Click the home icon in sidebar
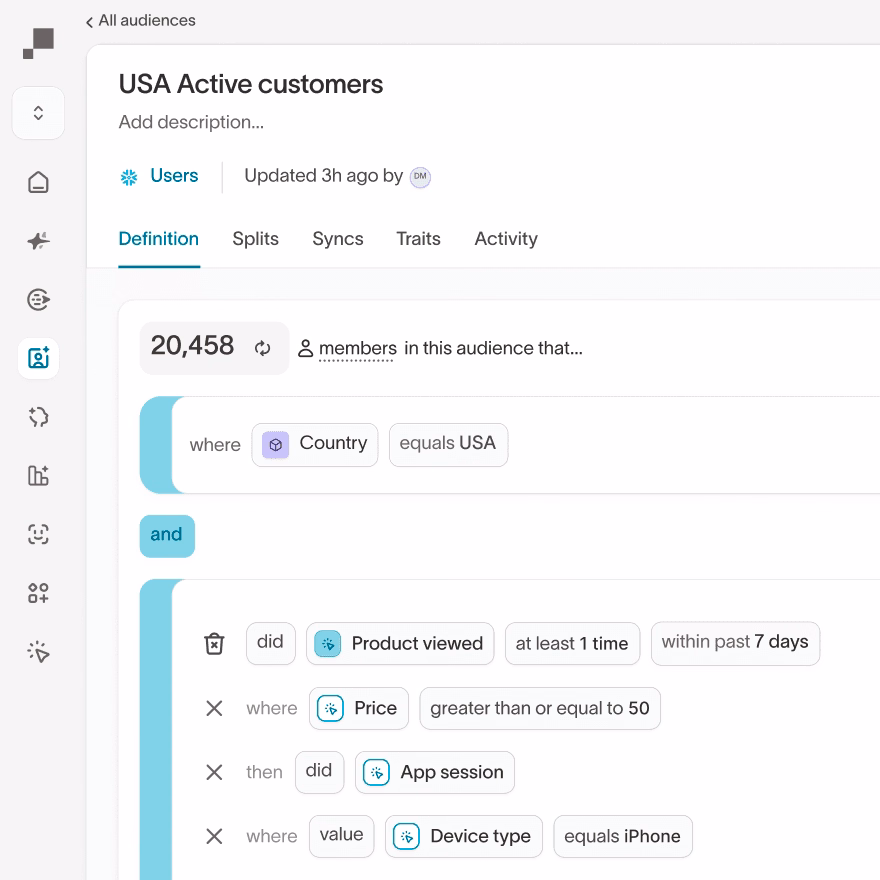The image size is (880, 880). [38, 182]
